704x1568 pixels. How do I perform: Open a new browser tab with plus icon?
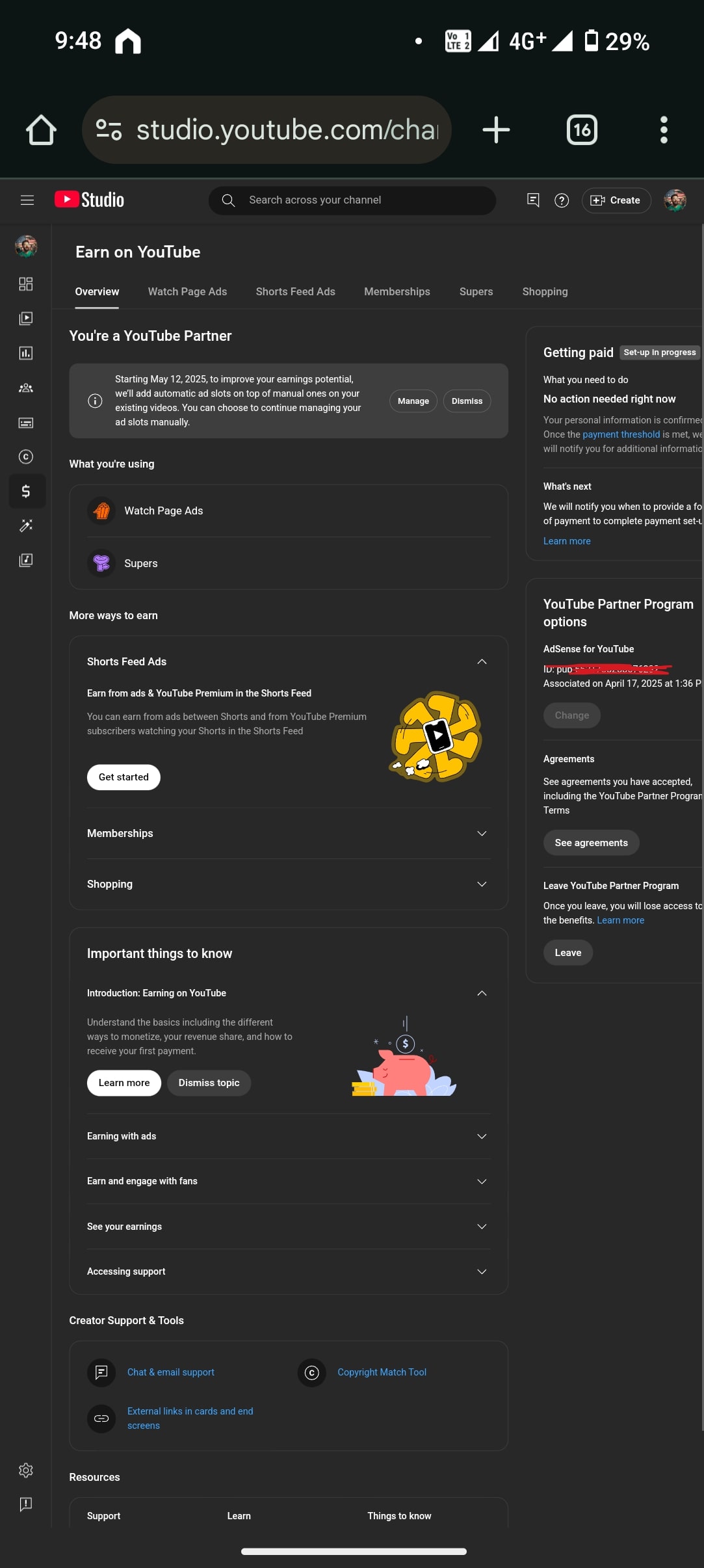pos(496,129)
